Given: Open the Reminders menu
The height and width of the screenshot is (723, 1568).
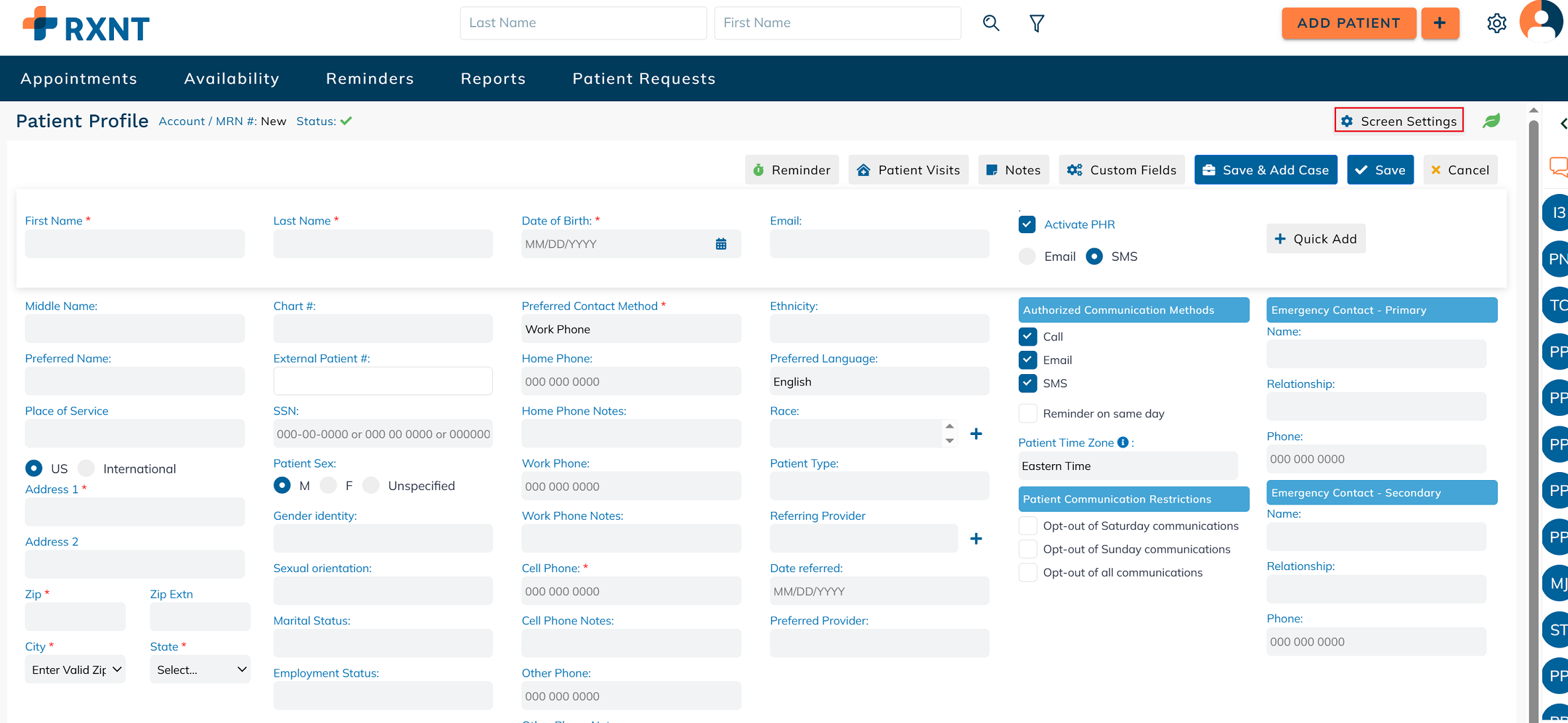Looking at the screenshot, I should pos(370,79).
